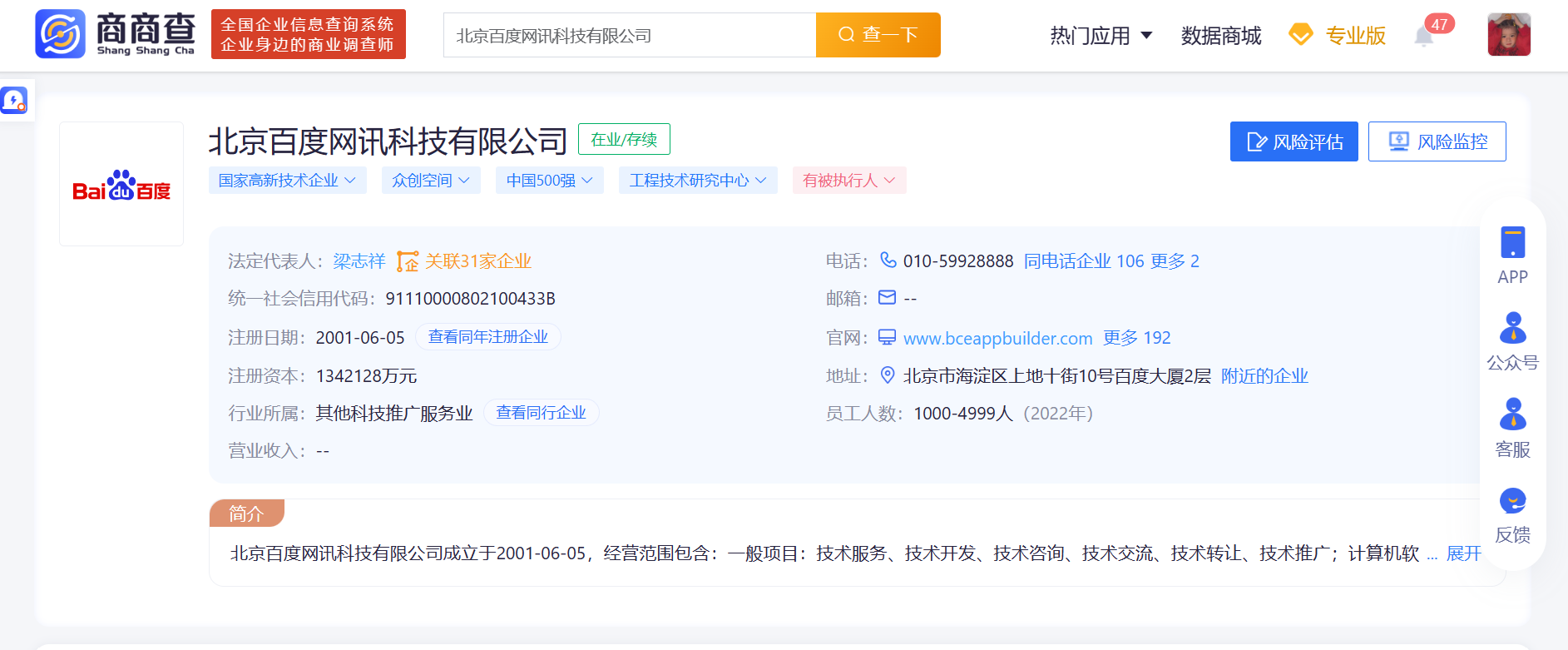
Task: Click the red slogan banner 全国企业信息查询系统
Action: click(x=309, y=34)
